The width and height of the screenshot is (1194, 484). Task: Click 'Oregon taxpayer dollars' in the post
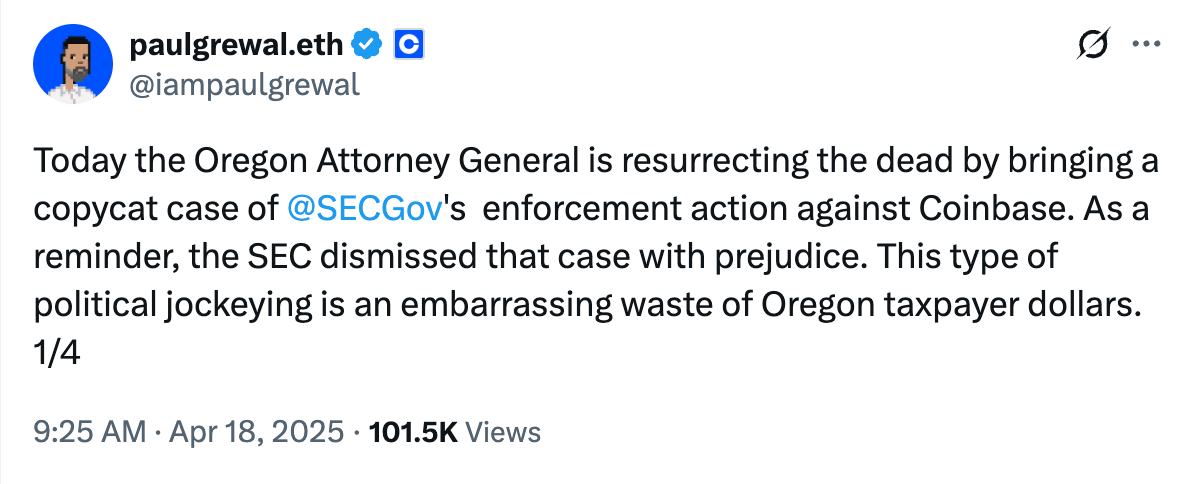[x=968, y=306]
